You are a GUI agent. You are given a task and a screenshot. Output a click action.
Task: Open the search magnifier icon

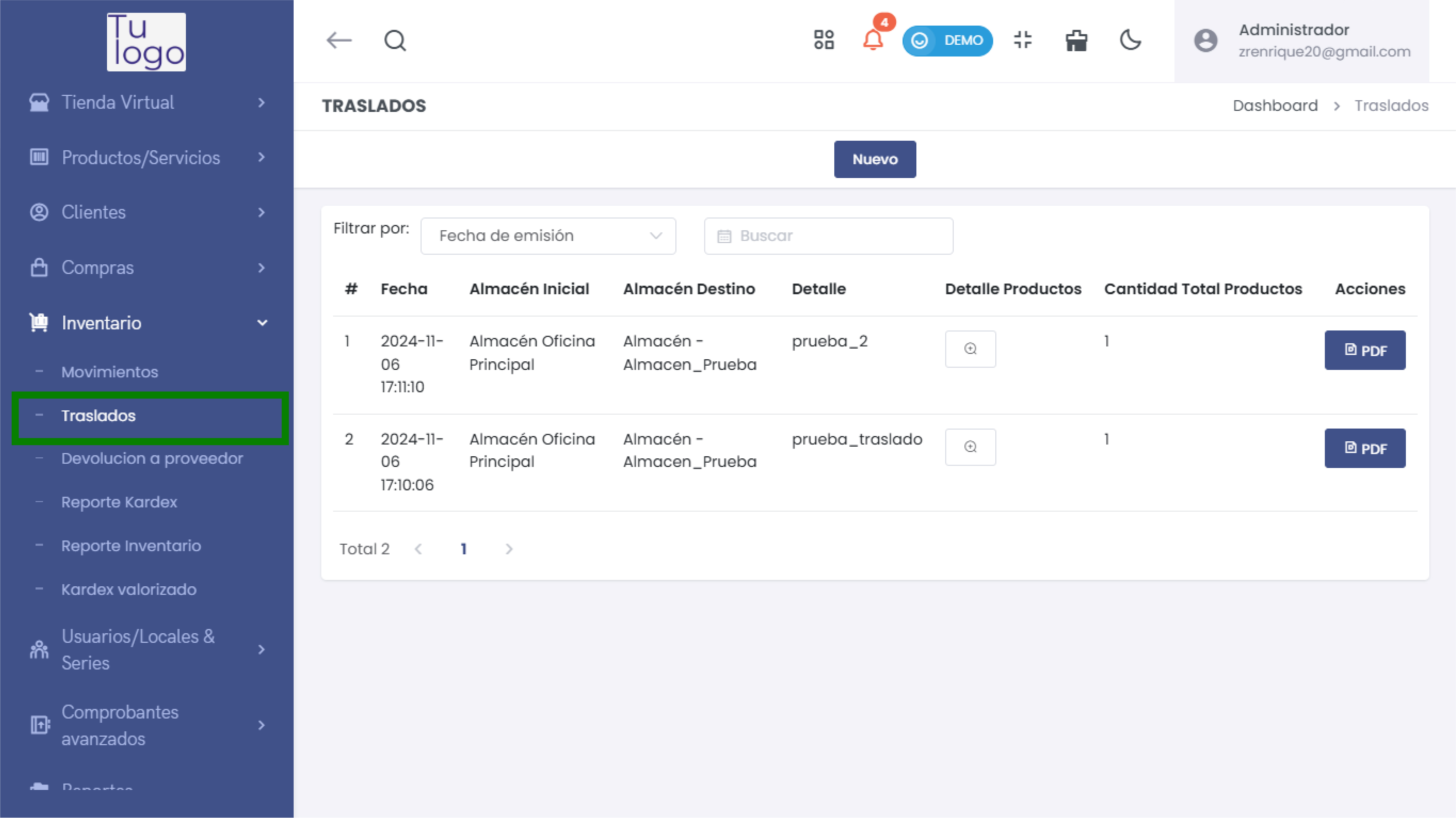click(395, 41)
